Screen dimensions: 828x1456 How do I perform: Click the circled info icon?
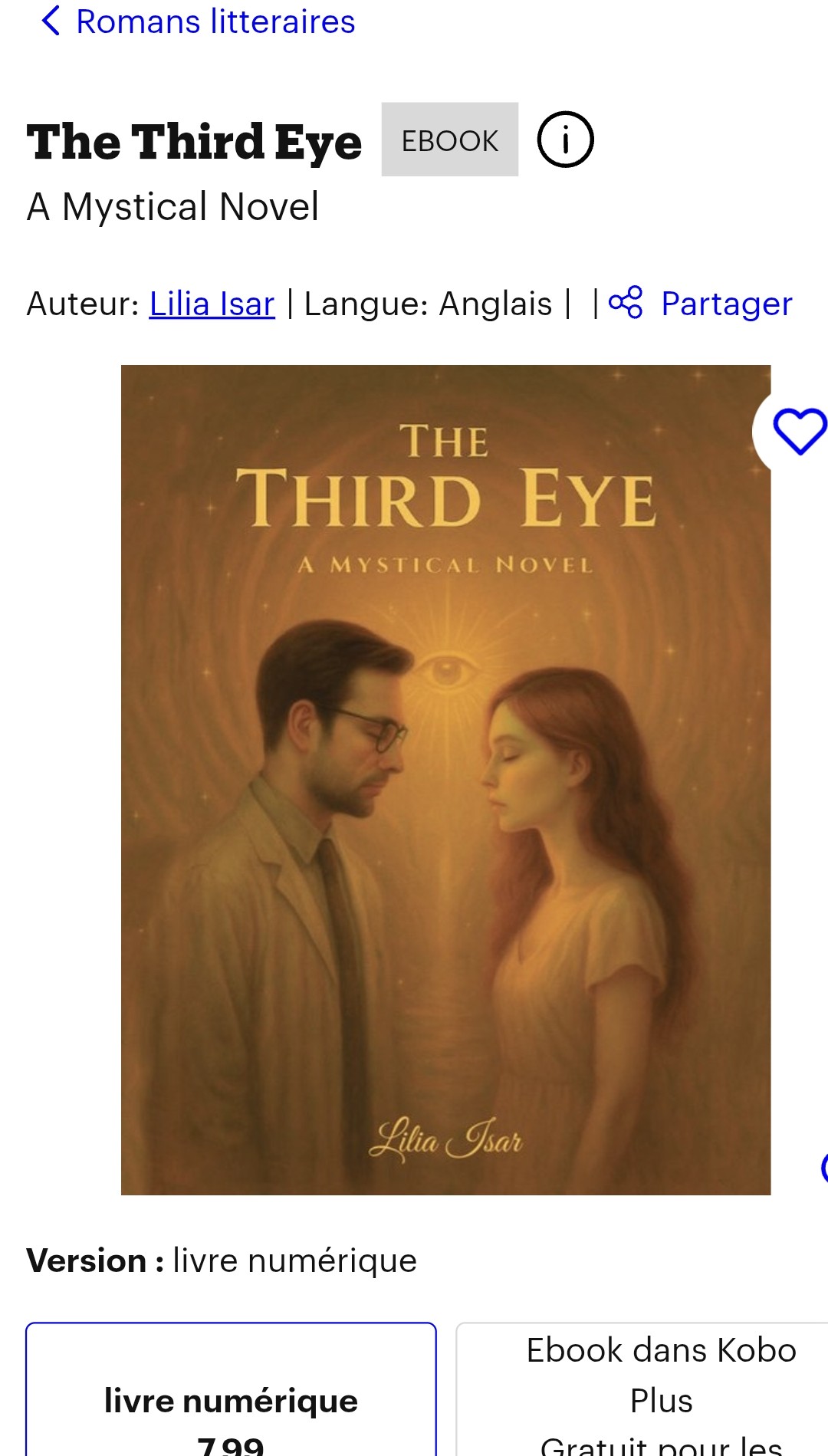coord(565,140)
